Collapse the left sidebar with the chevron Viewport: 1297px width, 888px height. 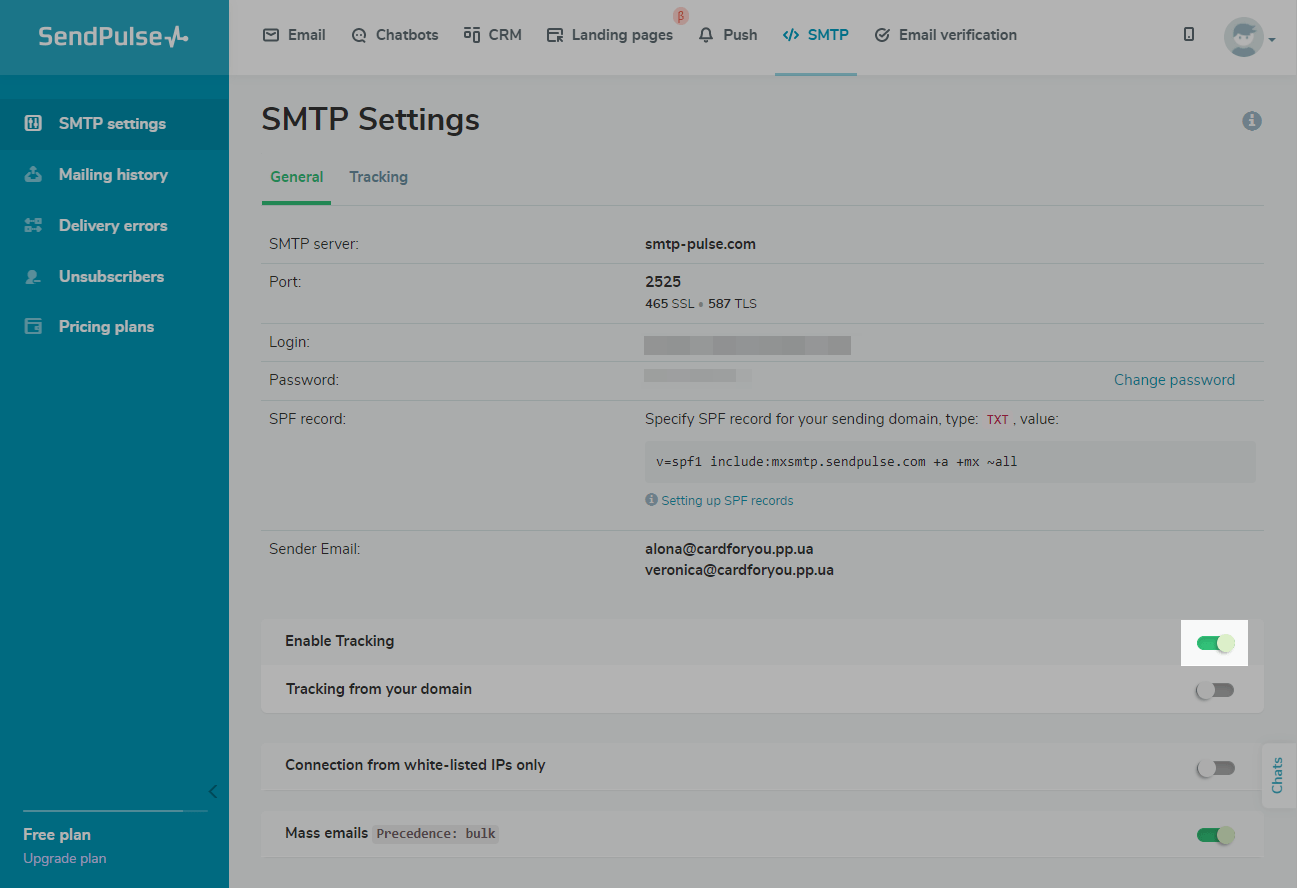click(x=212, y=792)
